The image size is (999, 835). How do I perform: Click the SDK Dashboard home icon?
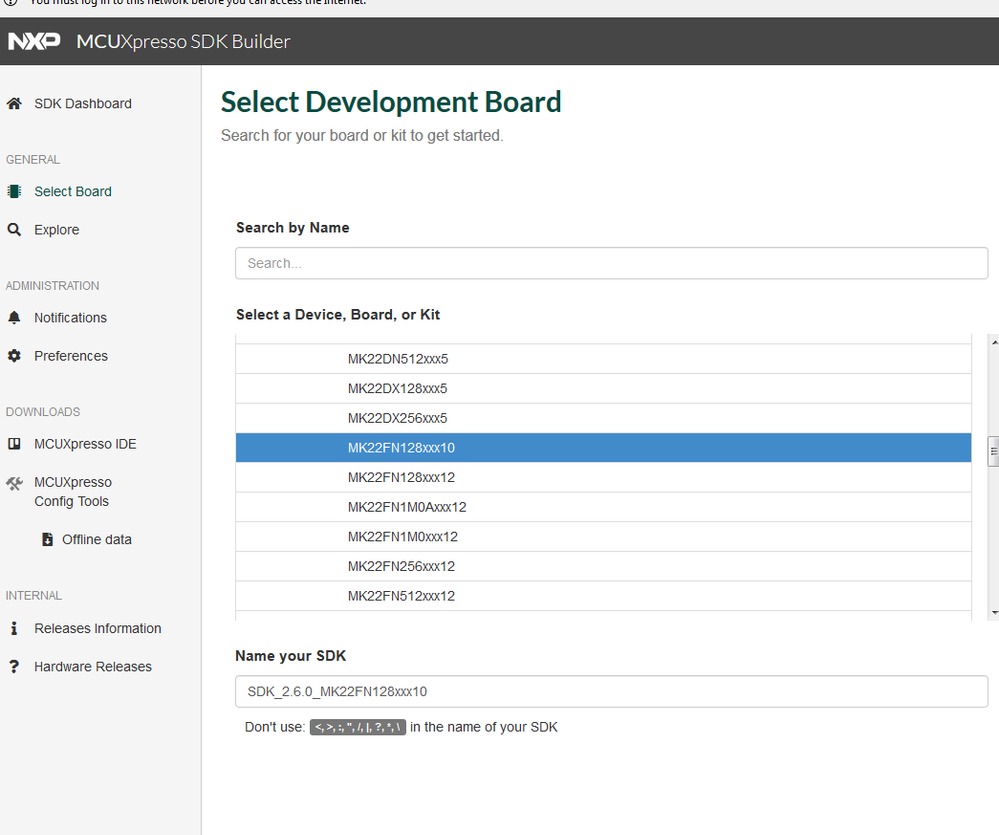14,103
